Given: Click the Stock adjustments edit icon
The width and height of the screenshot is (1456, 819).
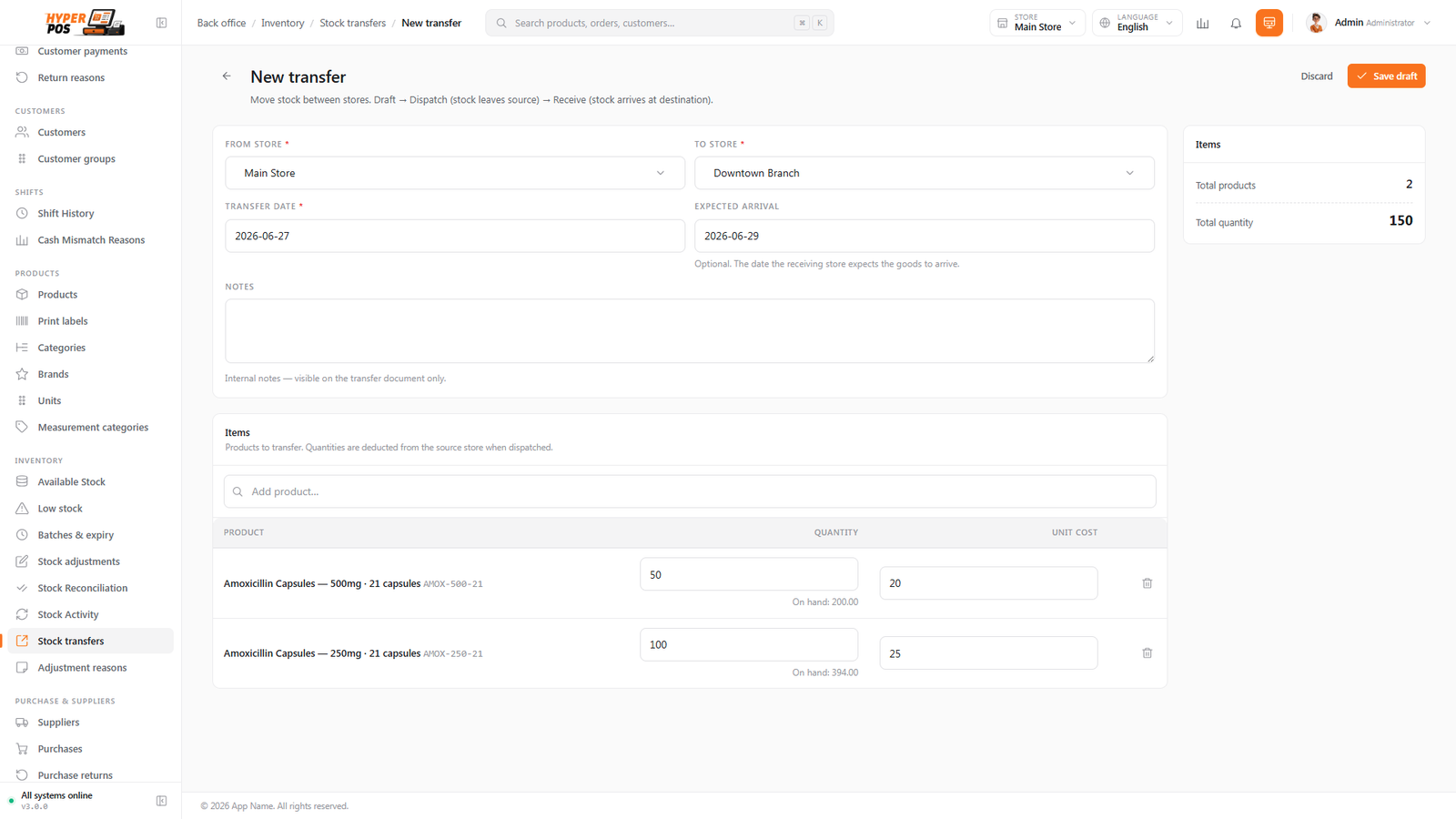Looking at the screenshot, I should (22, 561).
